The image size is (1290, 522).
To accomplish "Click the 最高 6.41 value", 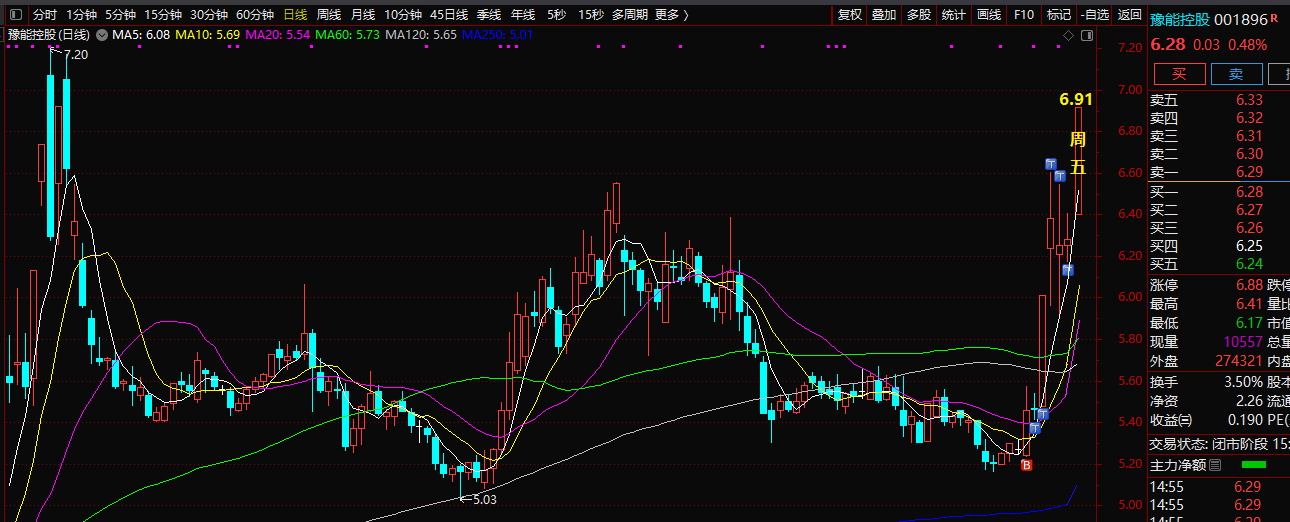I will (1249, 304).
